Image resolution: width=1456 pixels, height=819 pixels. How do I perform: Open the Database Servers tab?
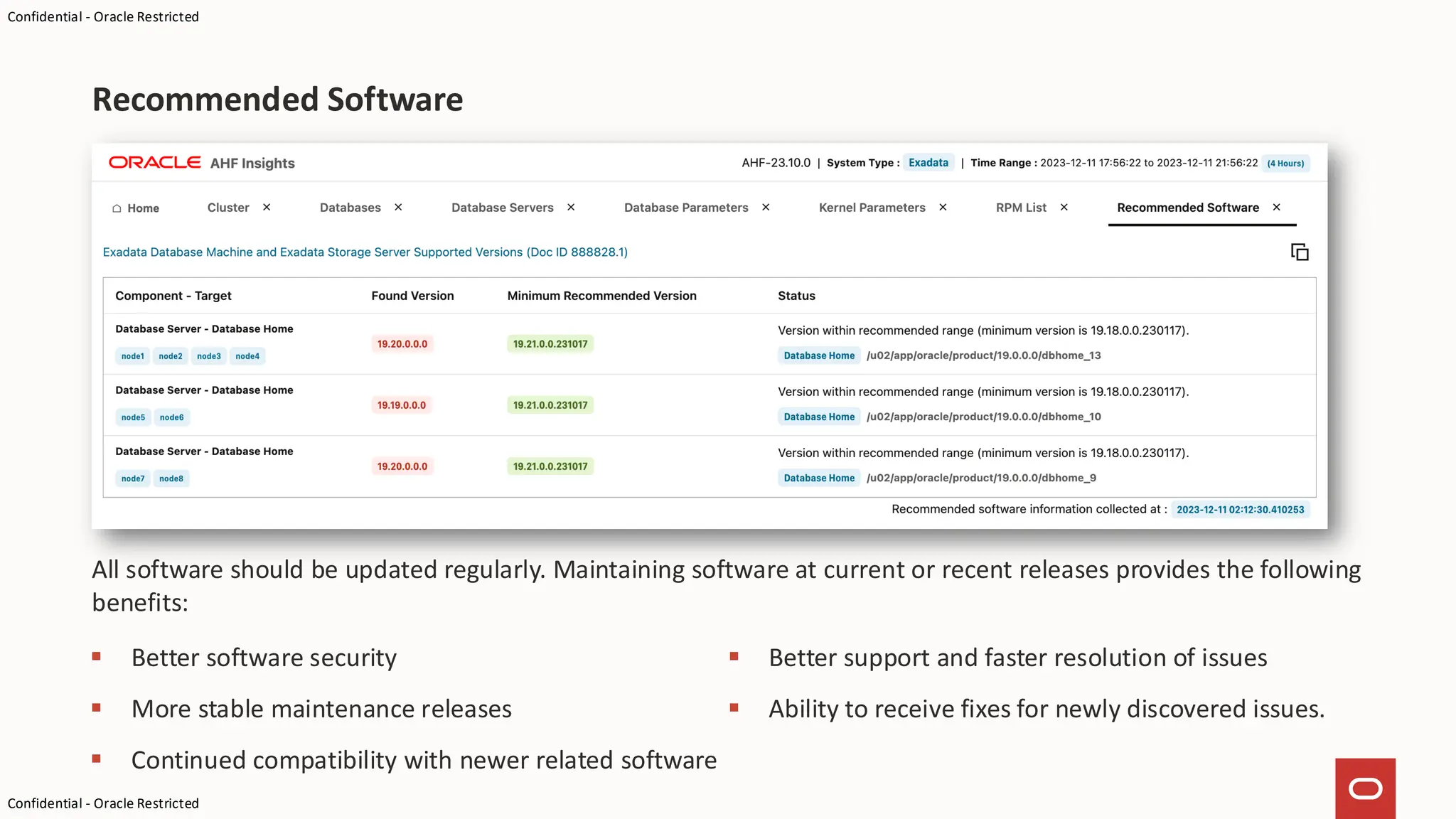(x=503, y=208)
